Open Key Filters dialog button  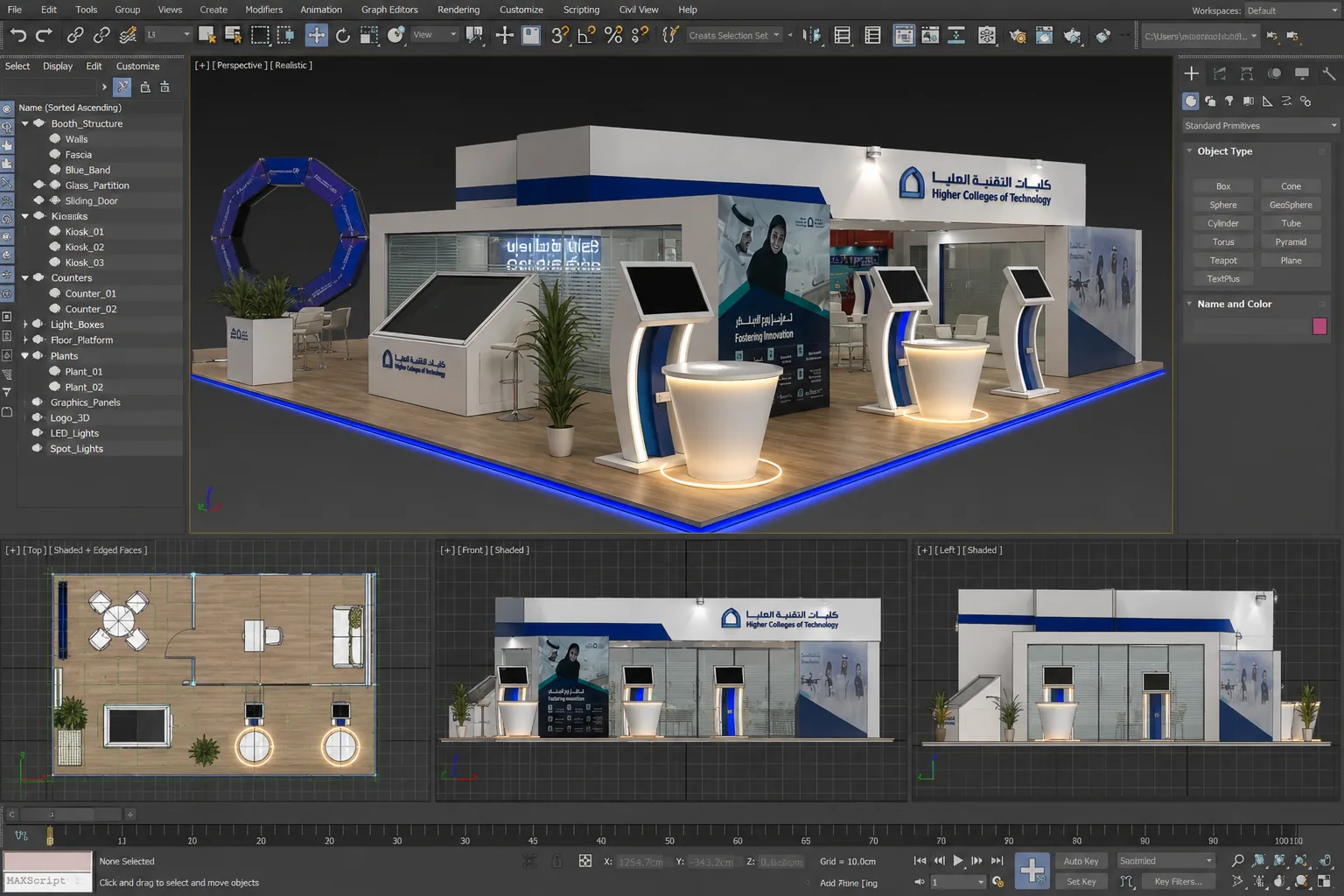tap(1178, 882)
